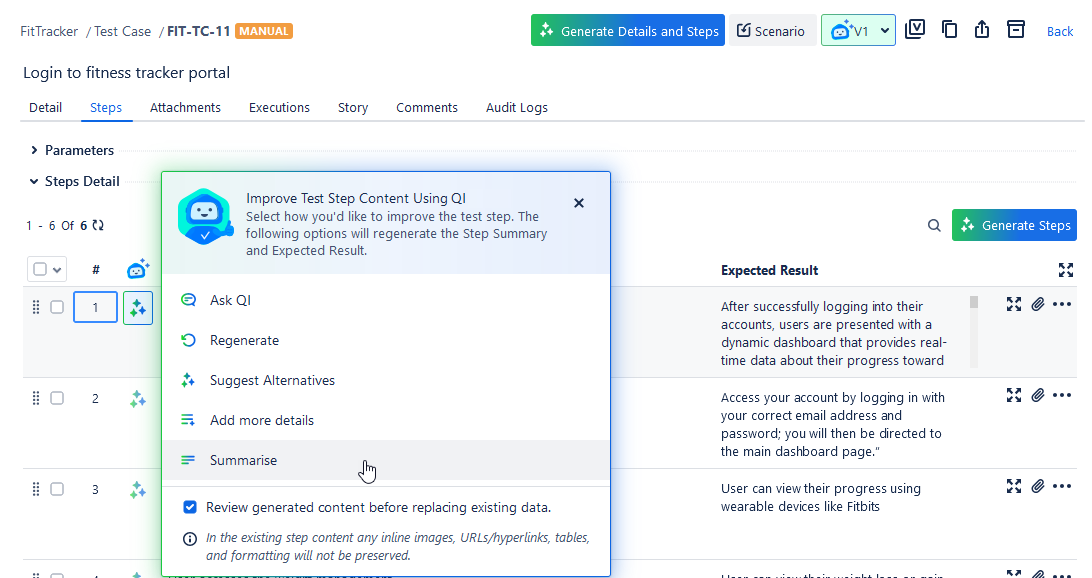
Task: Click the clone test case icon
Action: [949, 30]
